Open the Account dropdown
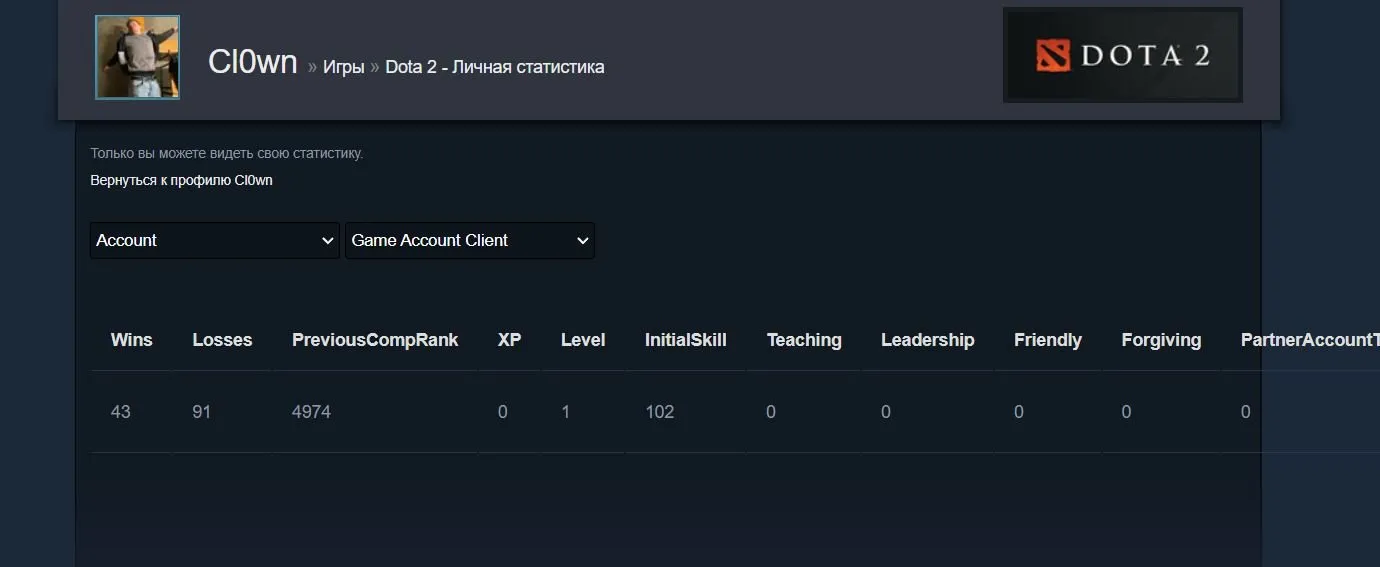The image size is (1380, 567). coord(215,240)
